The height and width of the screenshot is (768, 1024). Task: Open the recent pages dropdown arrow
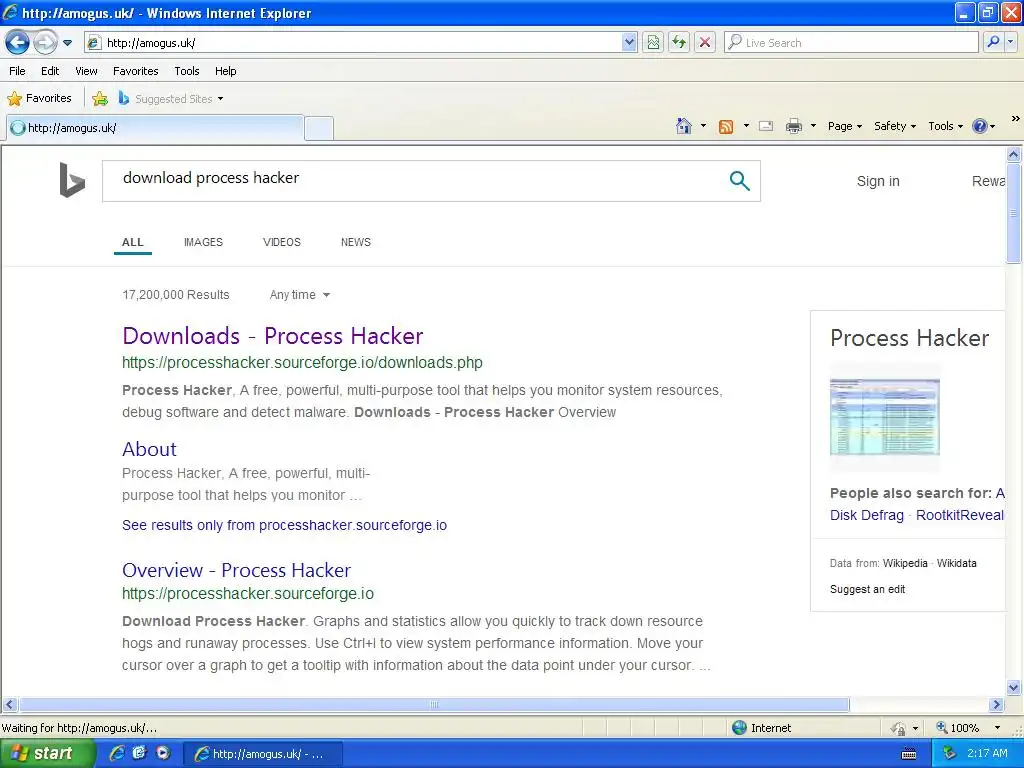(x=67, y=43)
